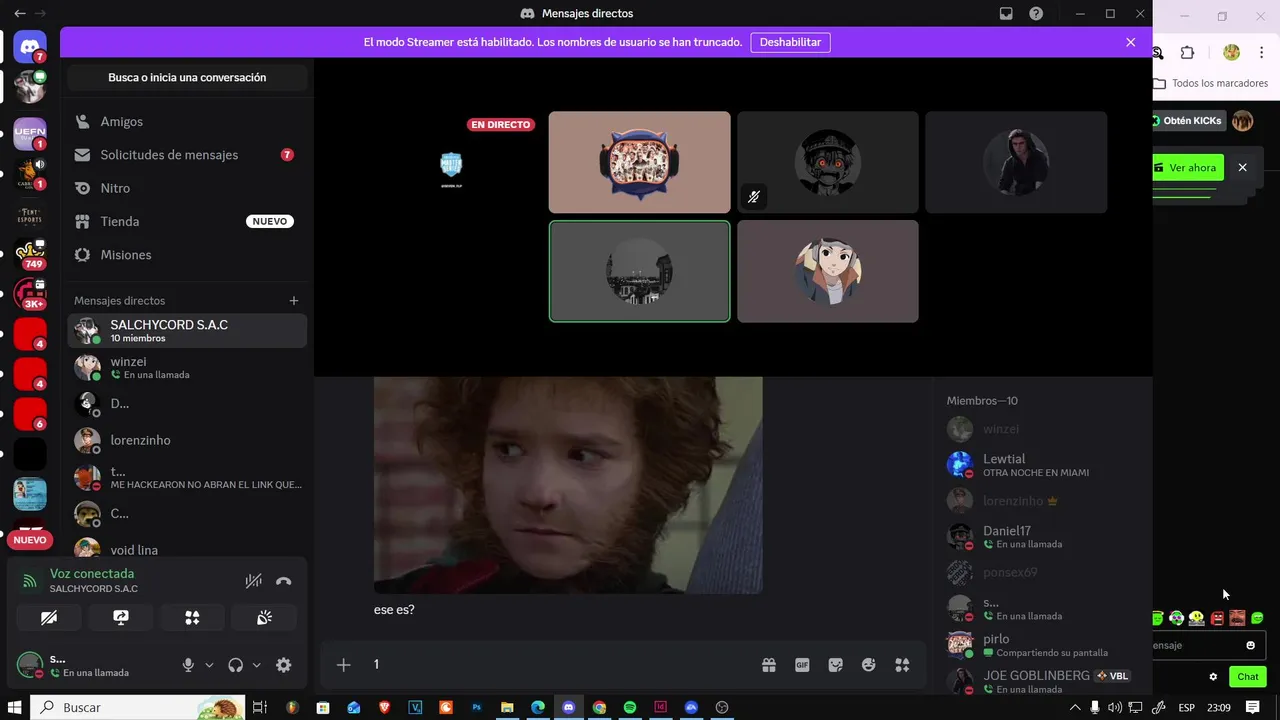Open Solicitudes de mensajes
The height and width of the screenshot is (720, 1280).
tap(187, 155)
